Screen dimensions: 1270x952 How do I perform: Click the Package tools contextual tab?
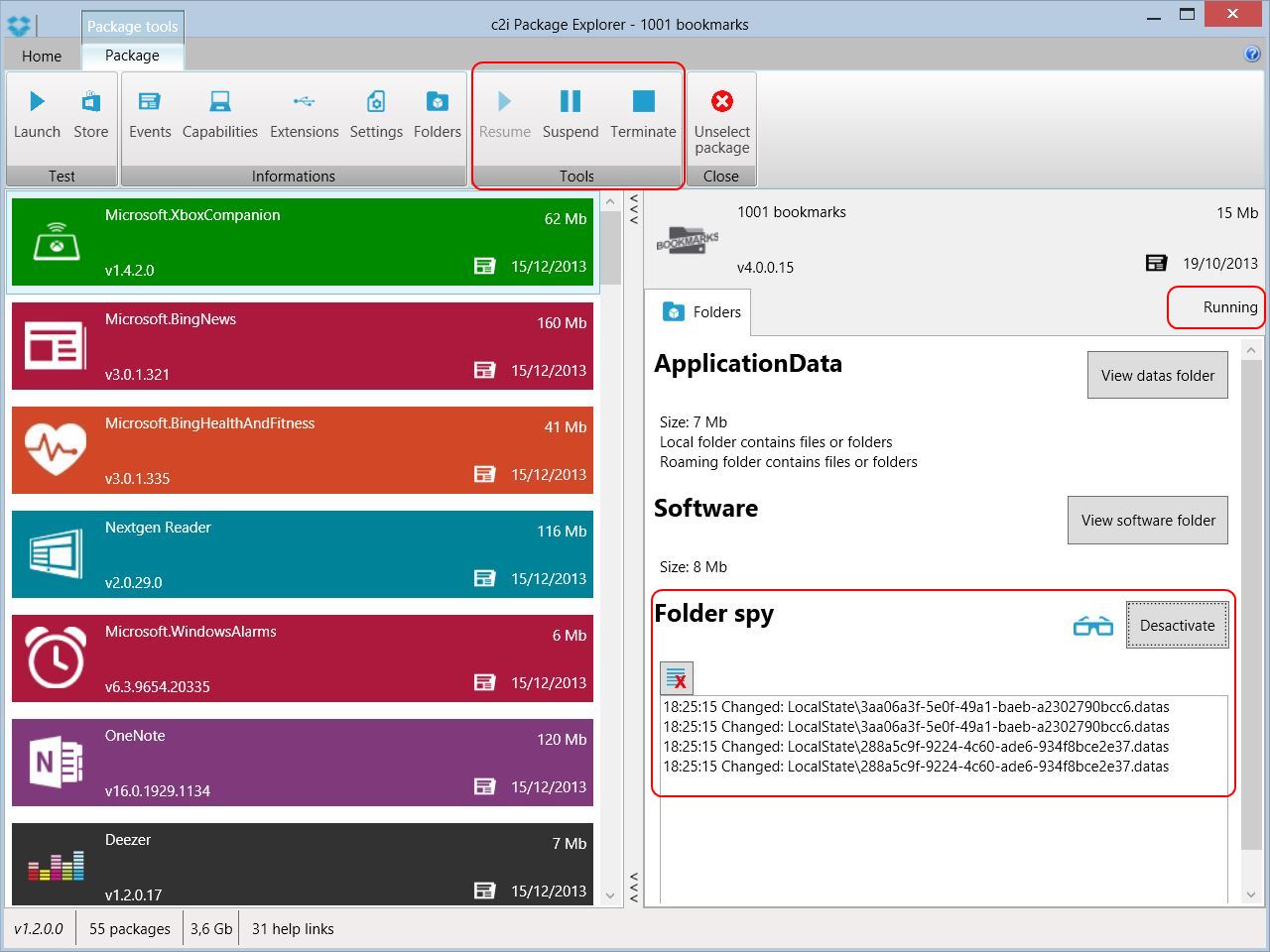click(132, 27)
